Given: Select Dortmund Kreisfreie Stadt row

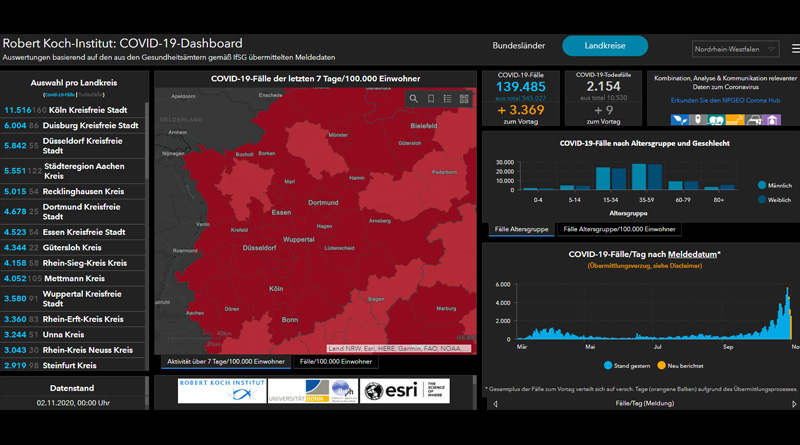Looking at the screenshot, I should [x=72, y=212].
